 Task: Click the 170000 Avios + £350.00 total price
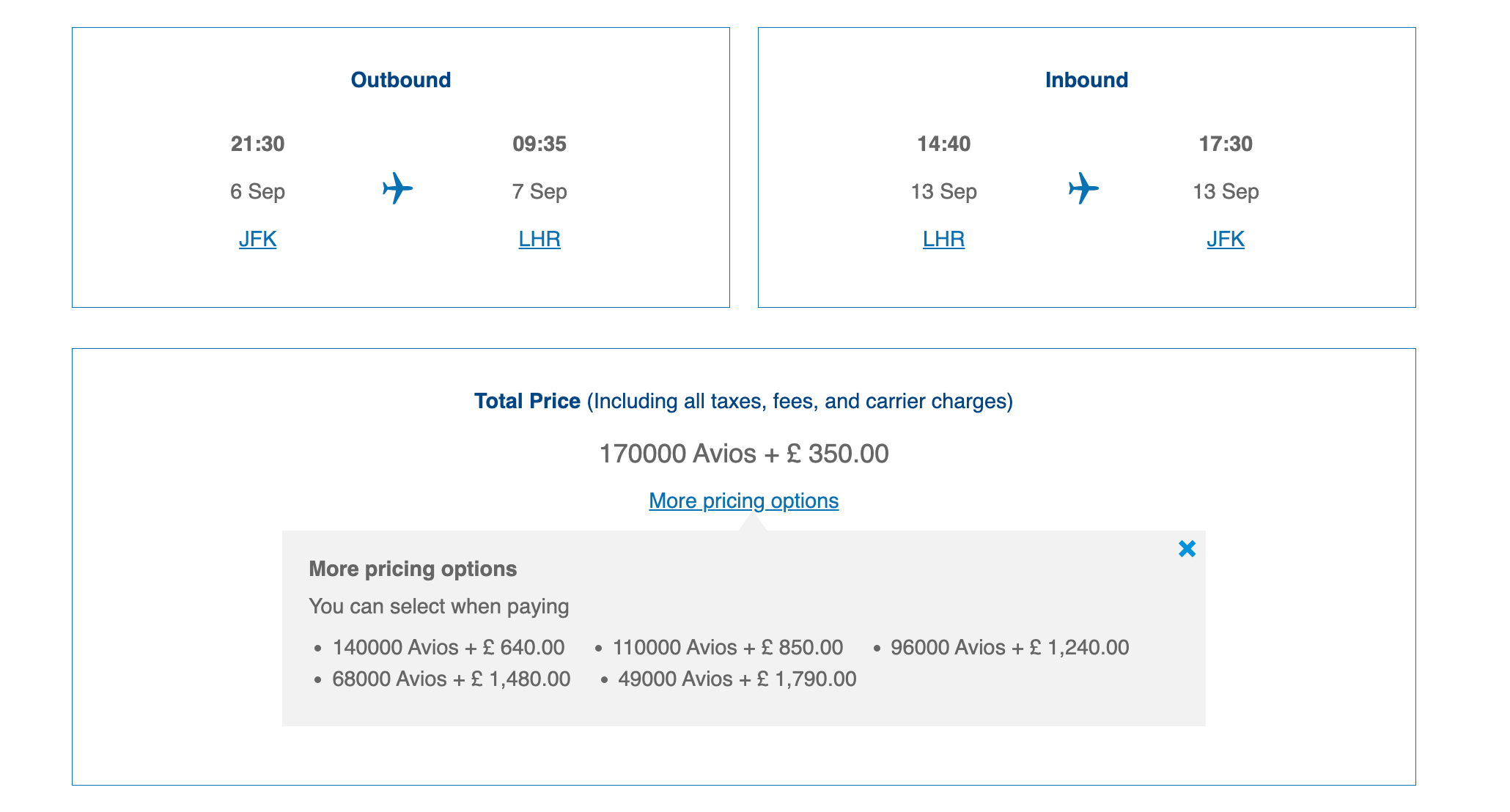click(x=743, y=454)
